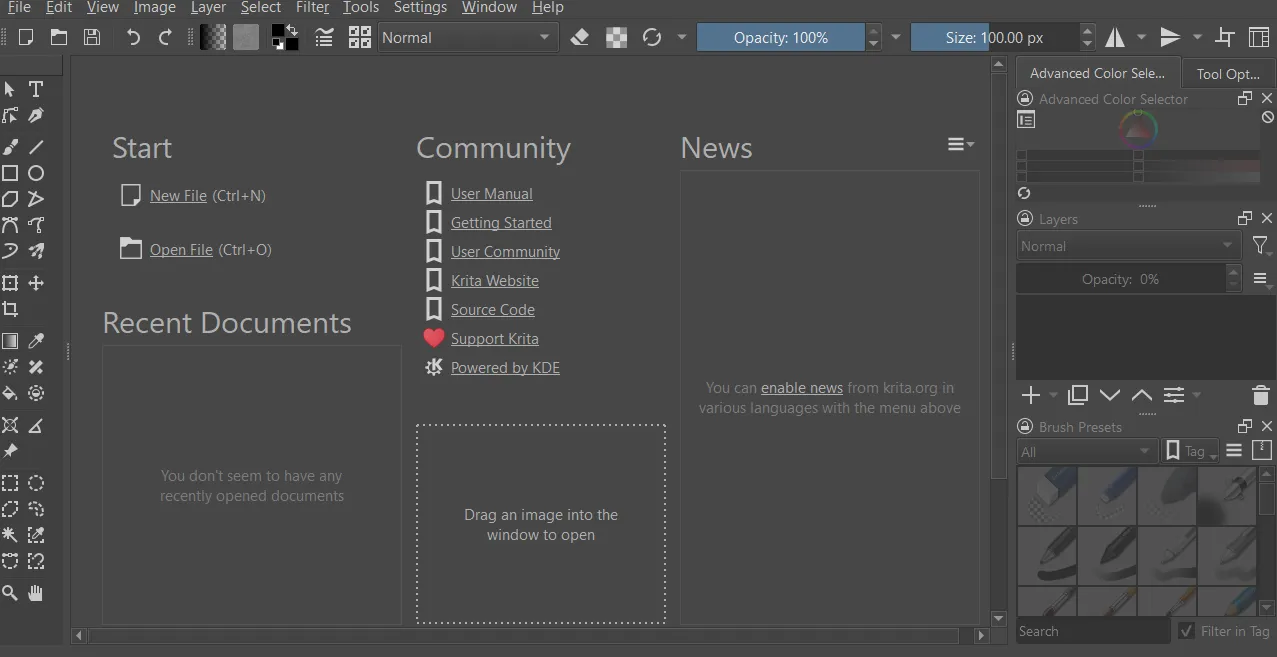This screenshot has width=1277, height=657.
Task: Open the enable news link
Action: click(x=801, y=388)
